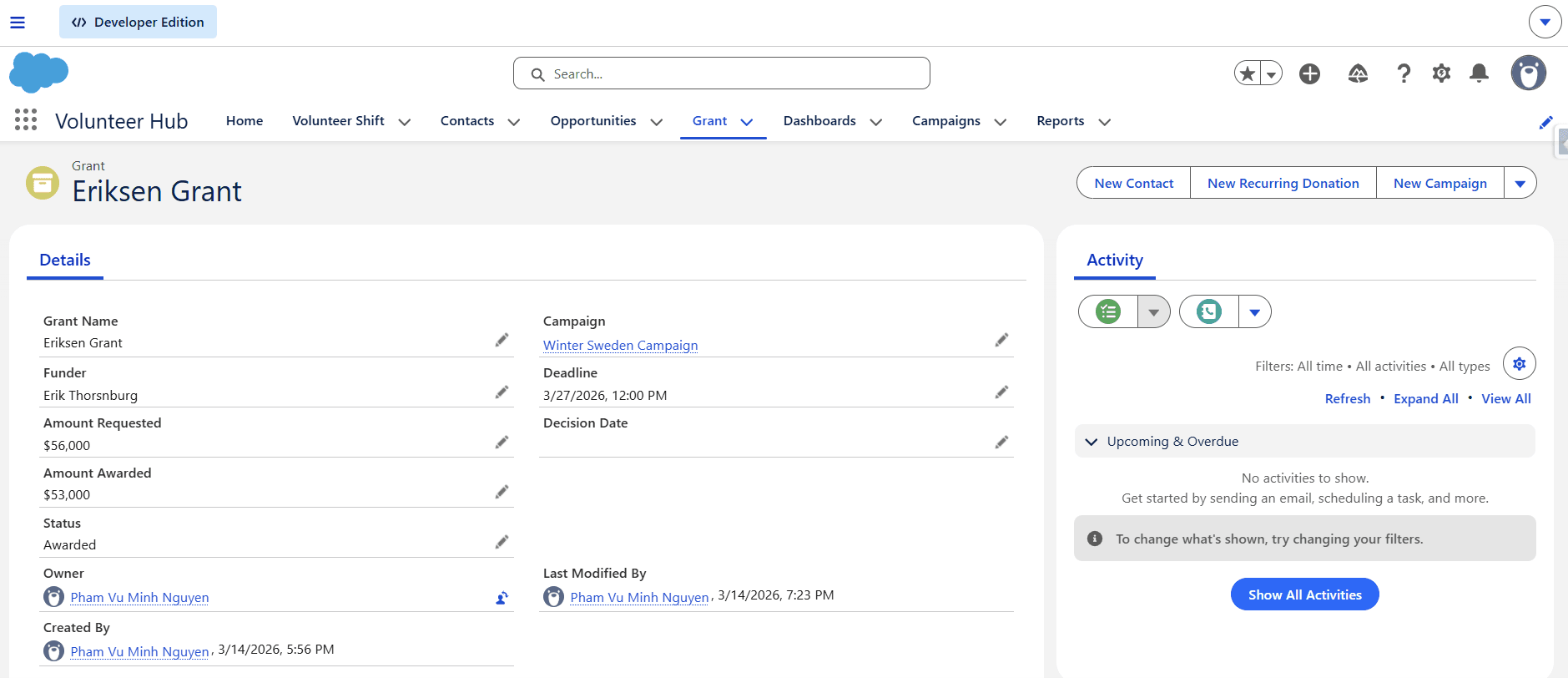The image size is (1568, 678).
Task: Click the navigation bar edit pencil
Action: [1545, 122]
